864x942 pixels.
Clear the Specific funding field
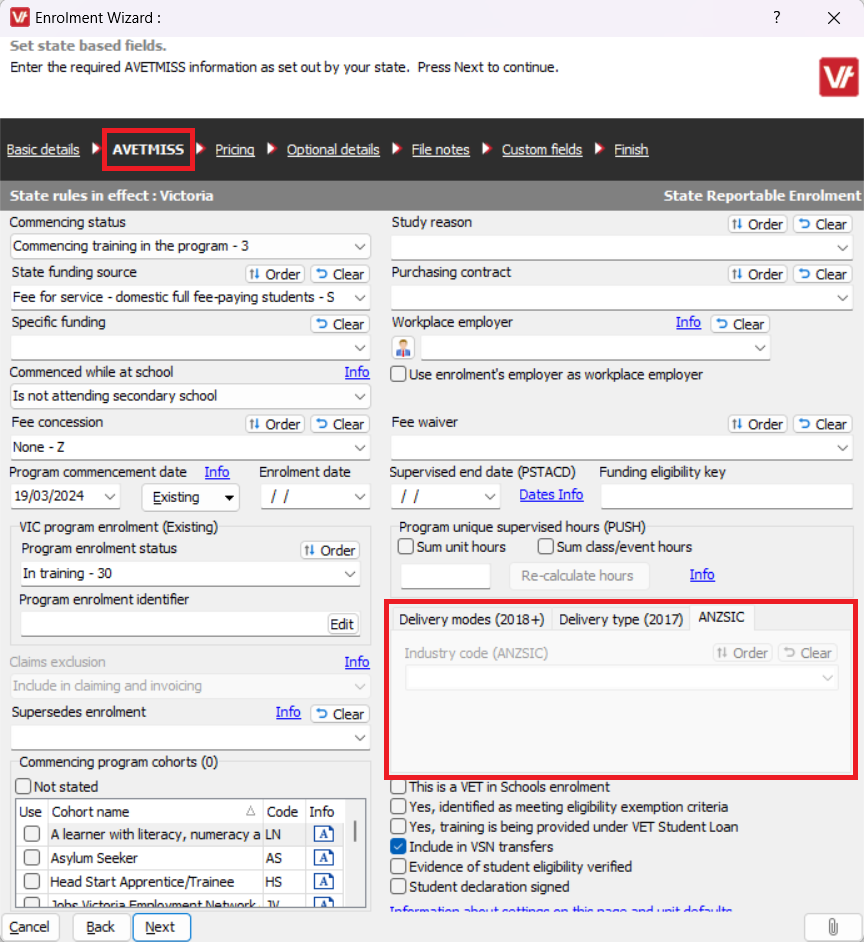point(340,324)
